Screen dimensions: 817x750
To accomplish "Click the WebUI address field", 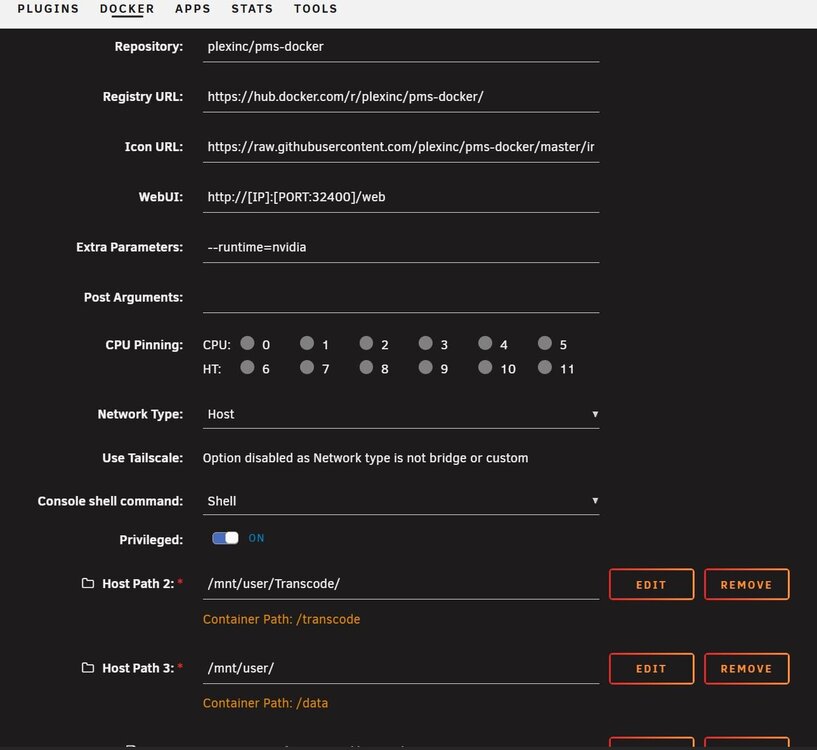I will point(401,198).
